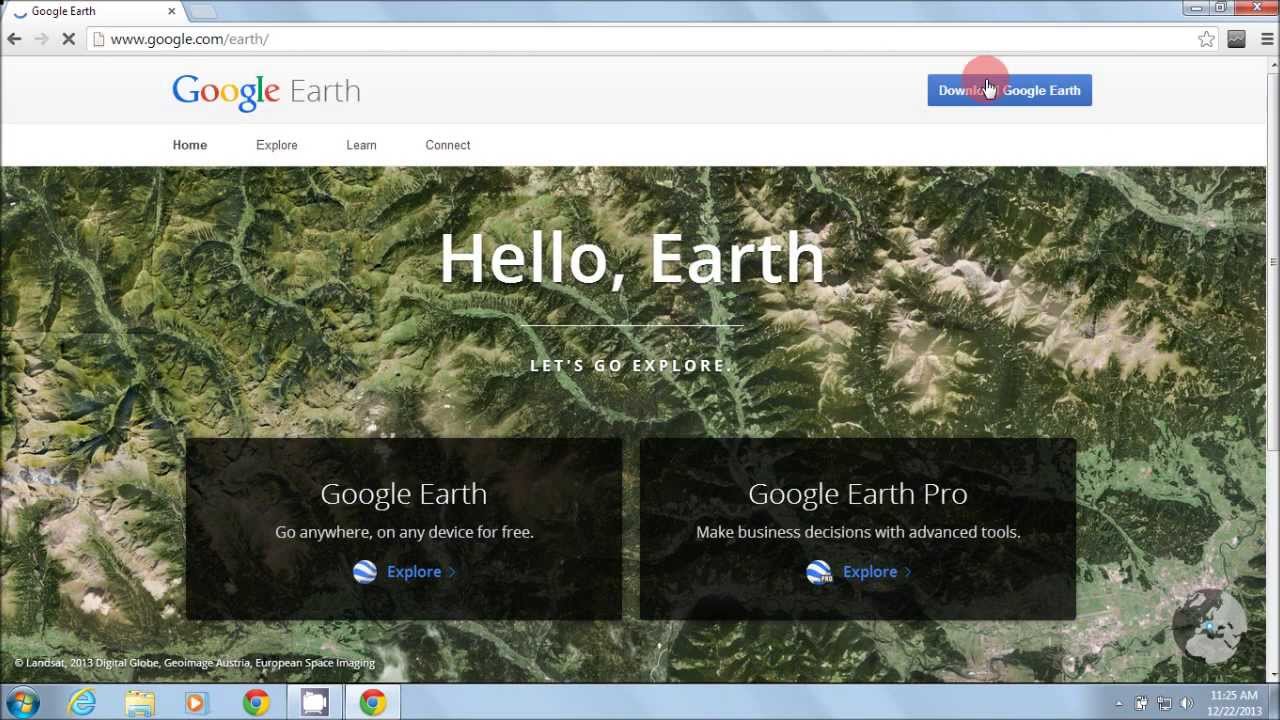Click the Google Earth logo
This screenshot has height=720, width=1280.
tap(266, 91)
